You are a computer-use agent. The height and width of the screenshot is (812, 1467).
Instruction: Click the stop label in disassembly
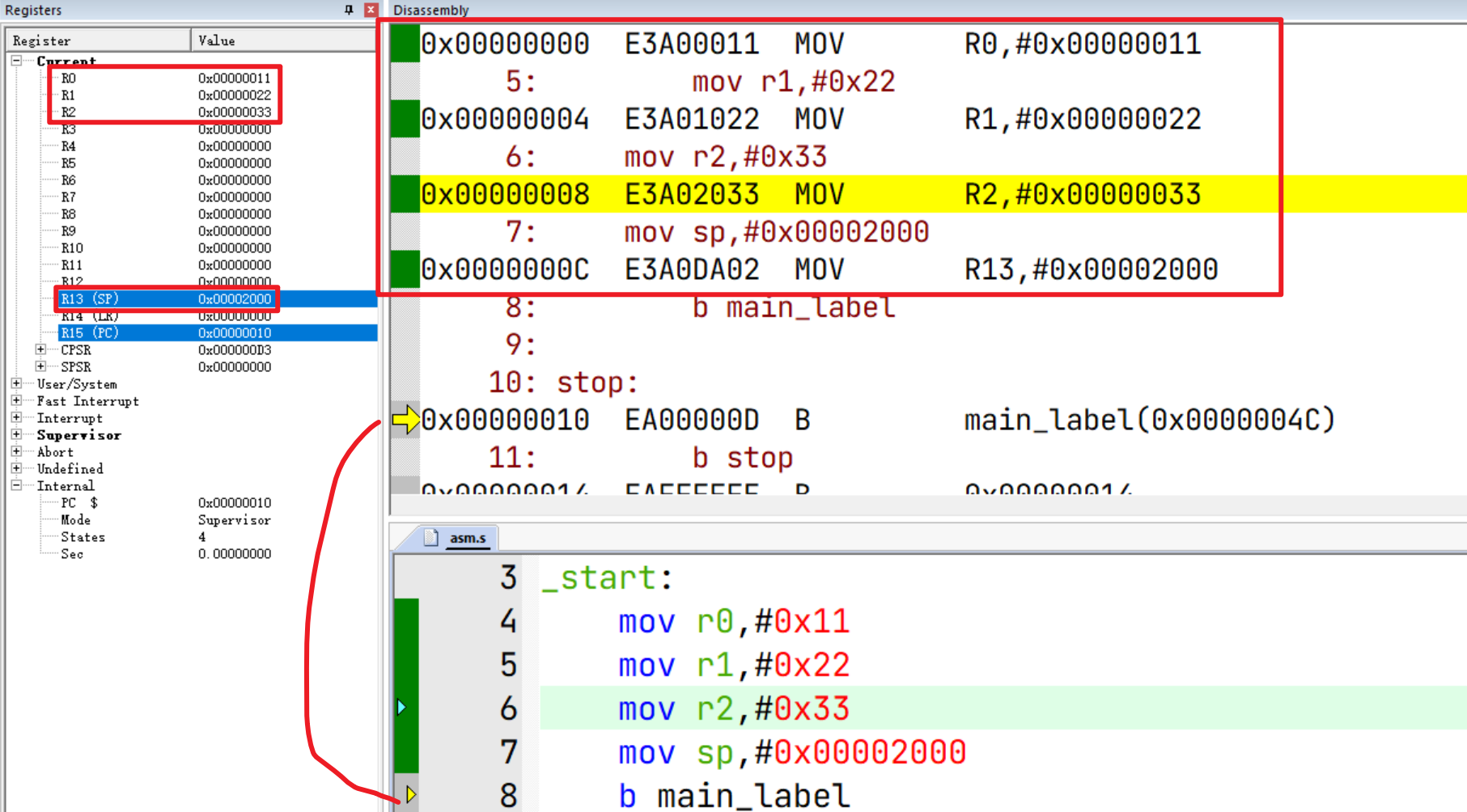[x=598, y=382]
